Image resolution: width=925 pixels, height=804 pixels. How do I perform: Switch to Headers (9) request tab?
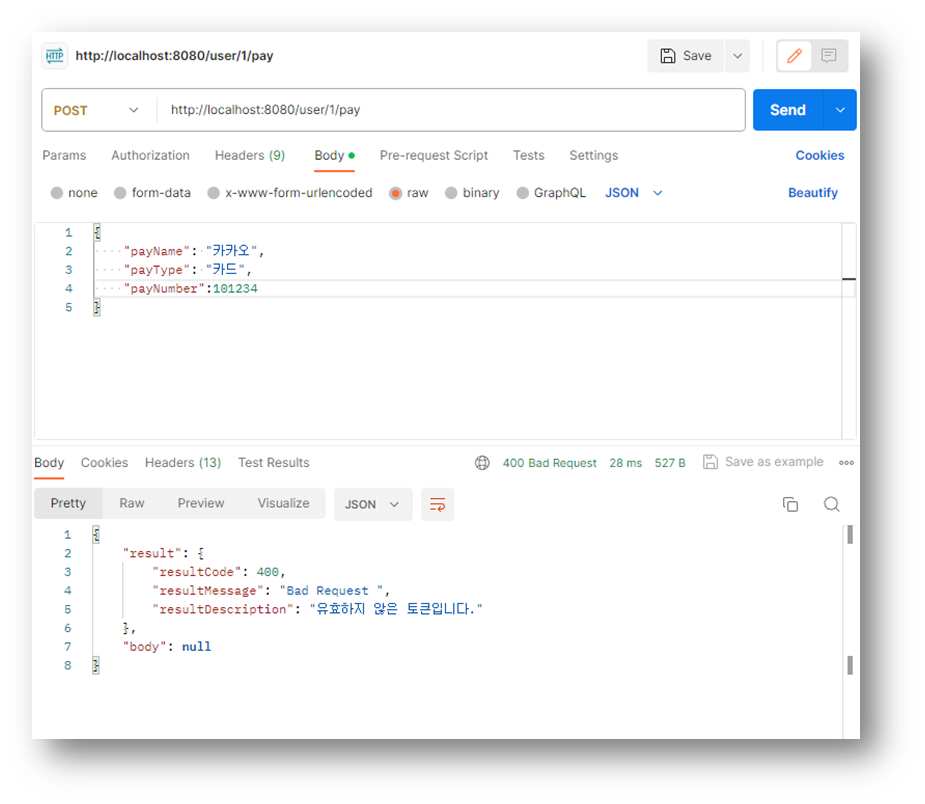[x=250, y=156]
